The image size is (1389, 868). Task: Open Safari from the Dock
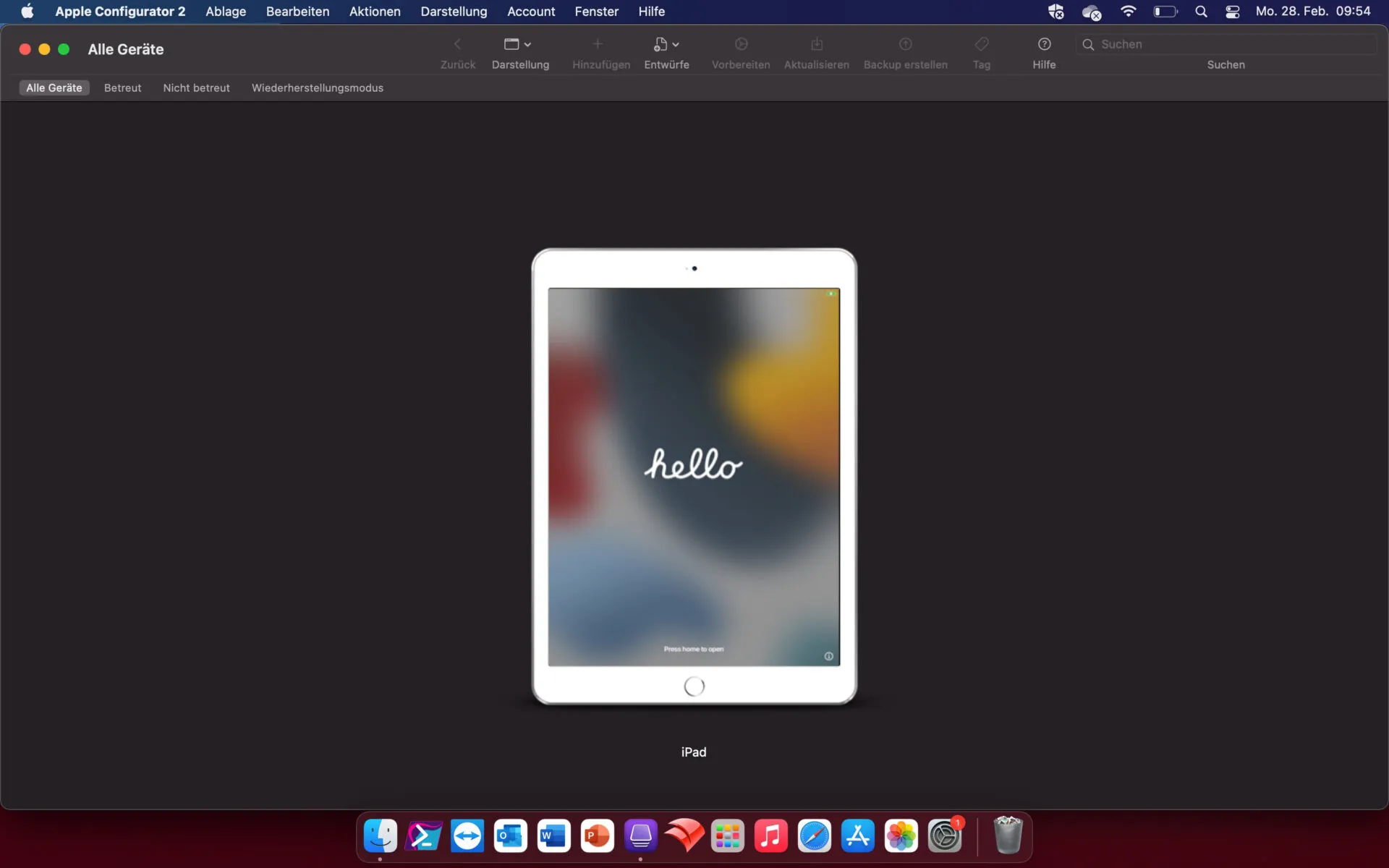[x=815, y=835]
